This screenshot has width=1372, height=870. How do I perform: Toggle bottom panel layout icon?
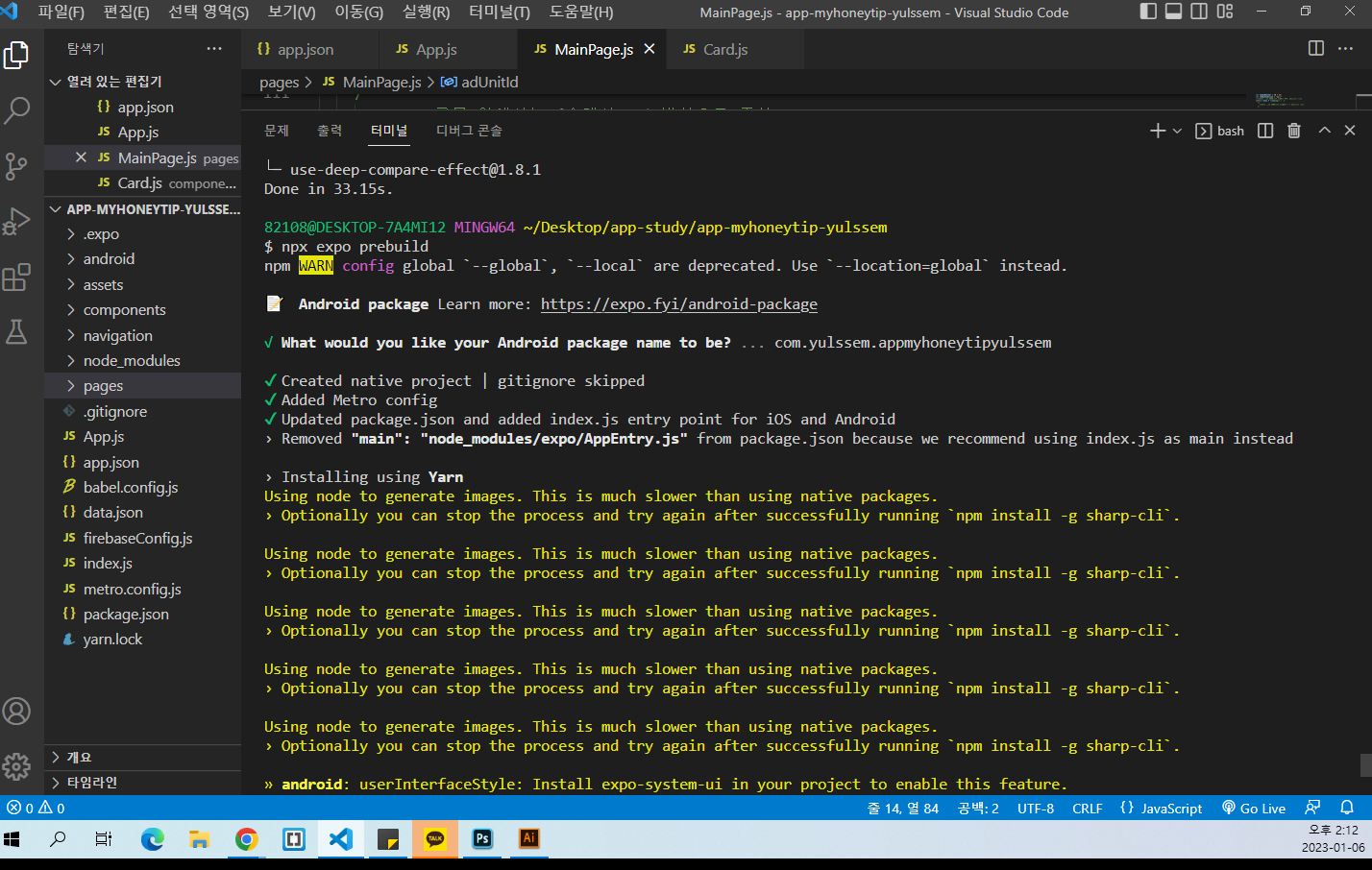click(x=1174, y=12)
